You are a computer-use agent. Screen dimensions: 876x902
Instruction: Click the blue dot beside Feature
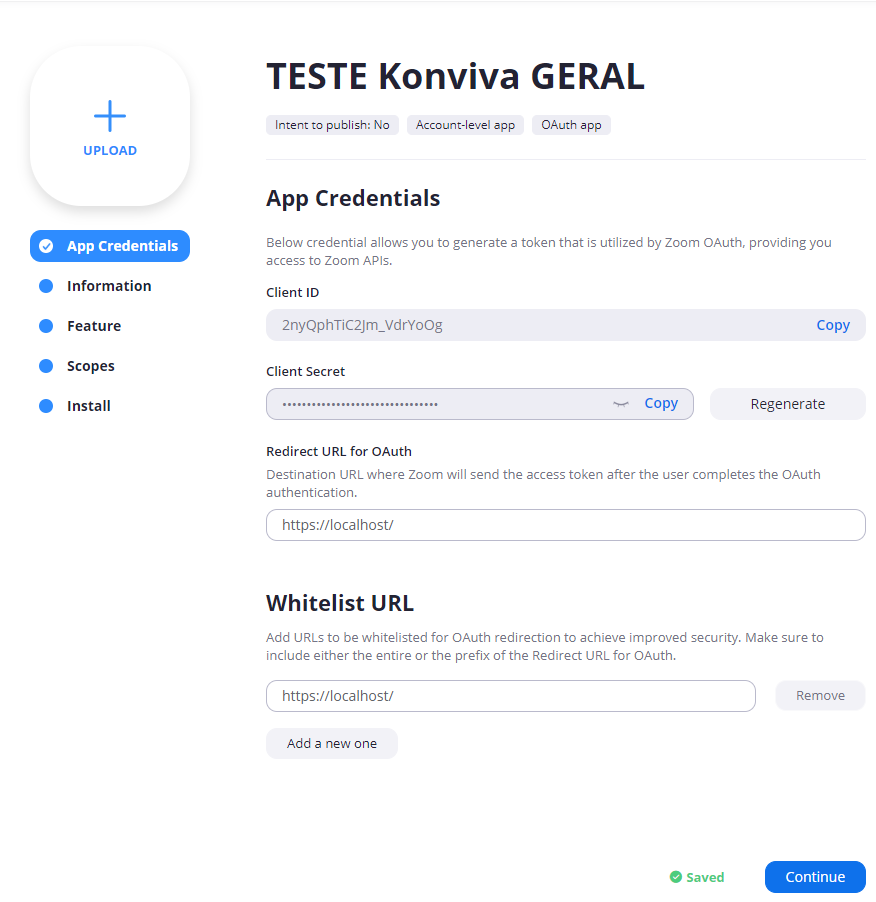46,326
